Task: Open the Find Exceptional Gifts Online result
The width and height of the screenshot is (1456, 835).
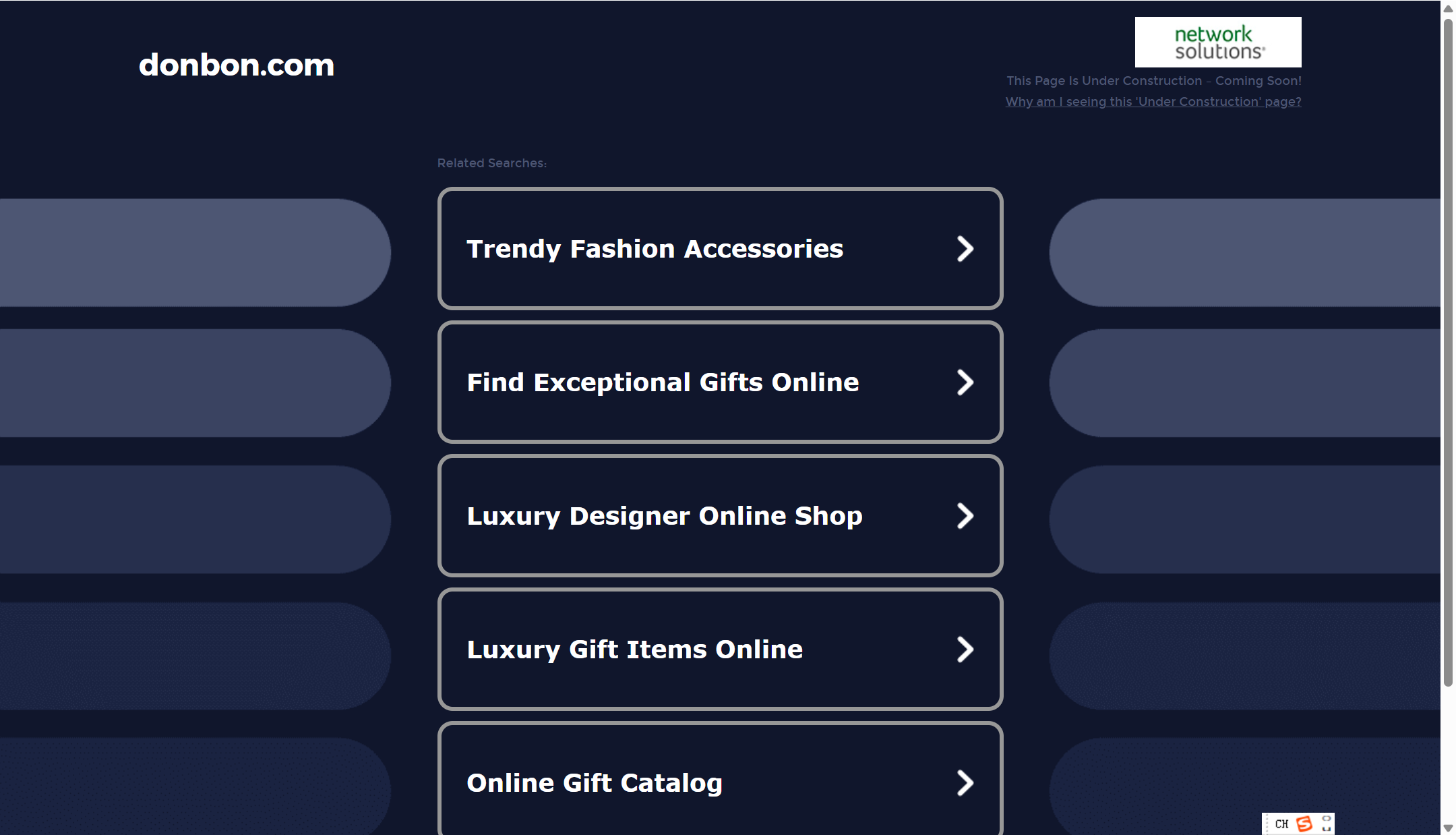Action: coord(720,382)
